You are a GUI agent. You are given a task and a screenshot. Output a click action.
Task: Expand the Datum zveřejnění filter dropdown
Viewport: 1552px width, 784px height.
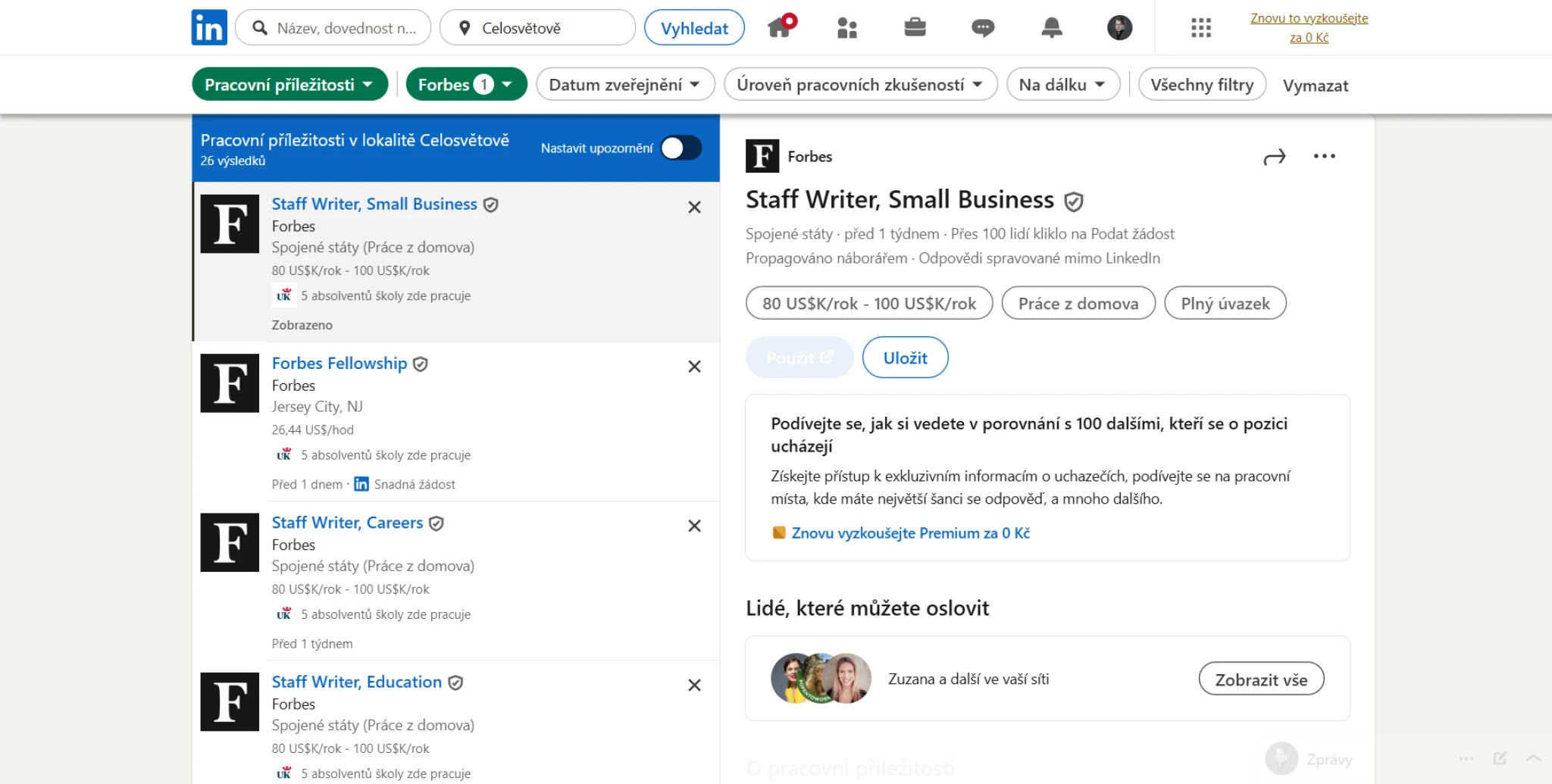624,85
